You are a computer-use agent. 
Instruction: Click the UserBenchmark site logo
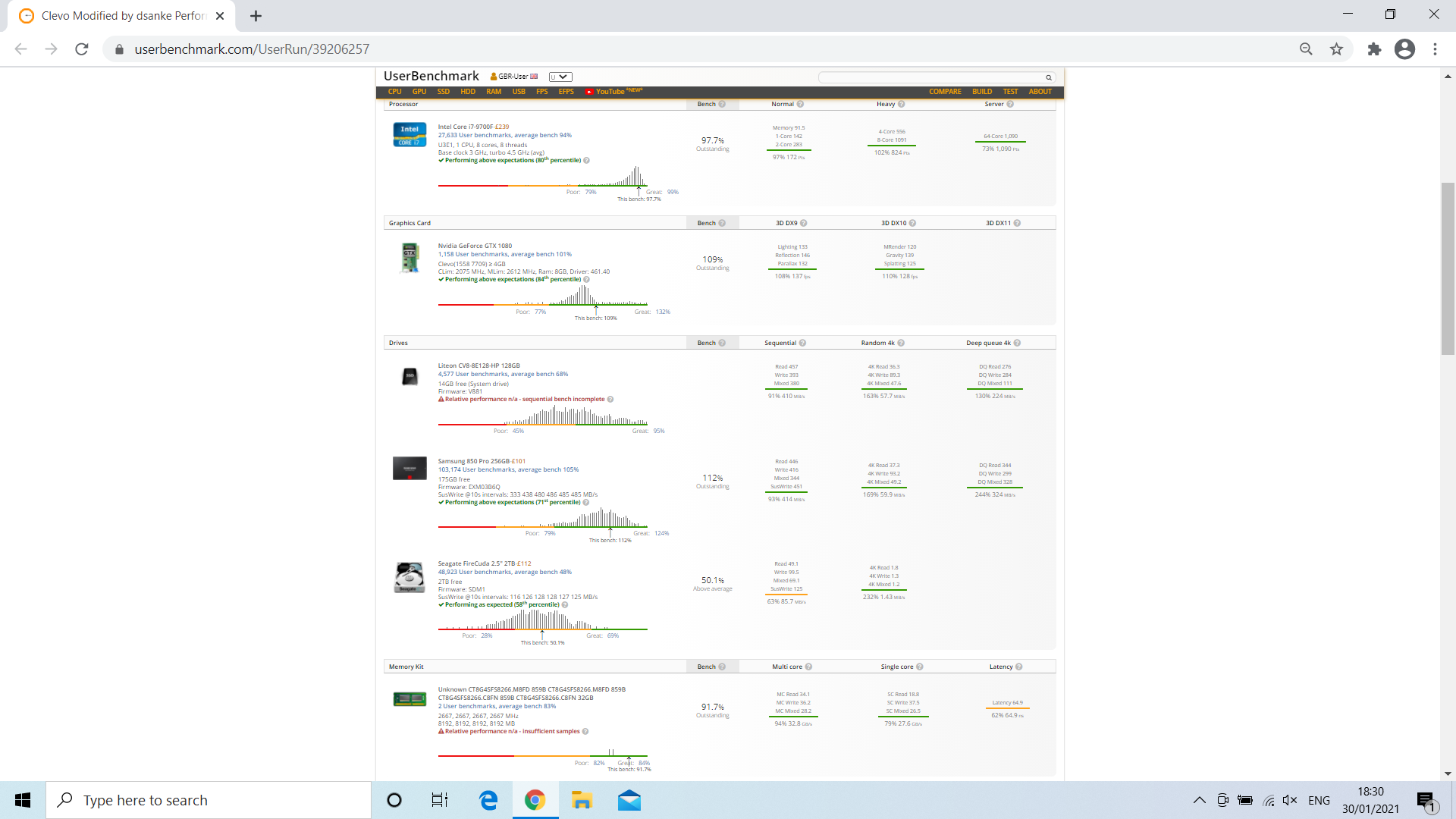pos(431,76)
